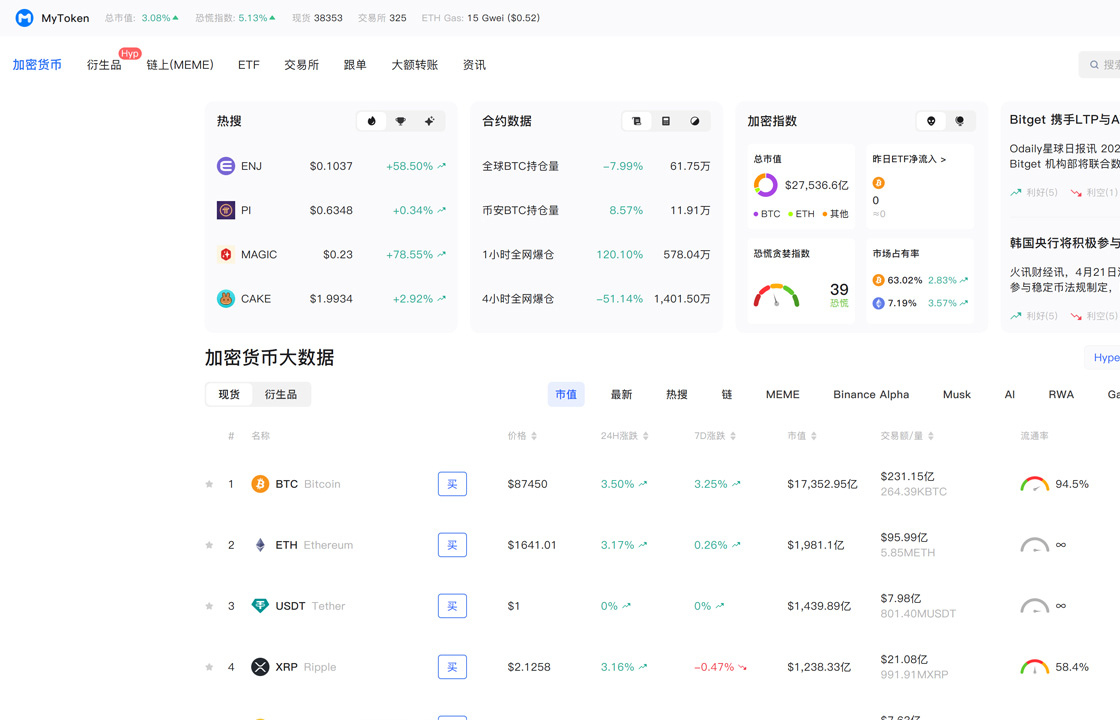Click the CAKE coin icon

click(x=226, y=299)
